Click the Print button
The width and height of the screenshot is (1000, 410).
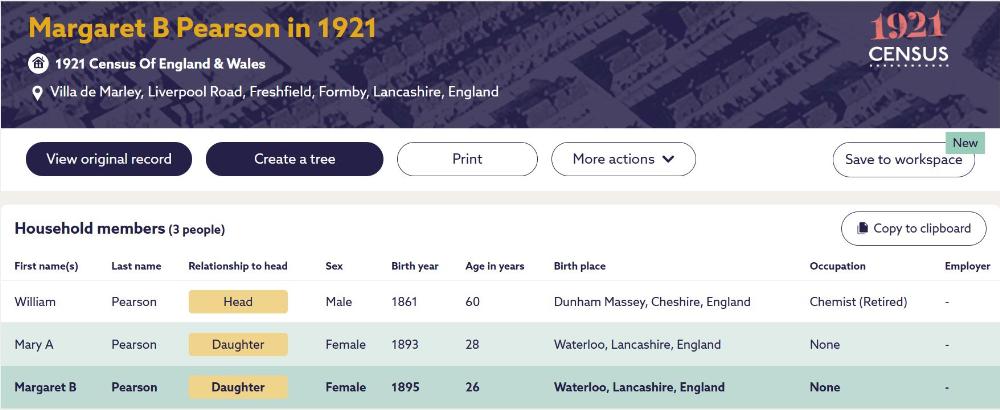tap(467, 159)
